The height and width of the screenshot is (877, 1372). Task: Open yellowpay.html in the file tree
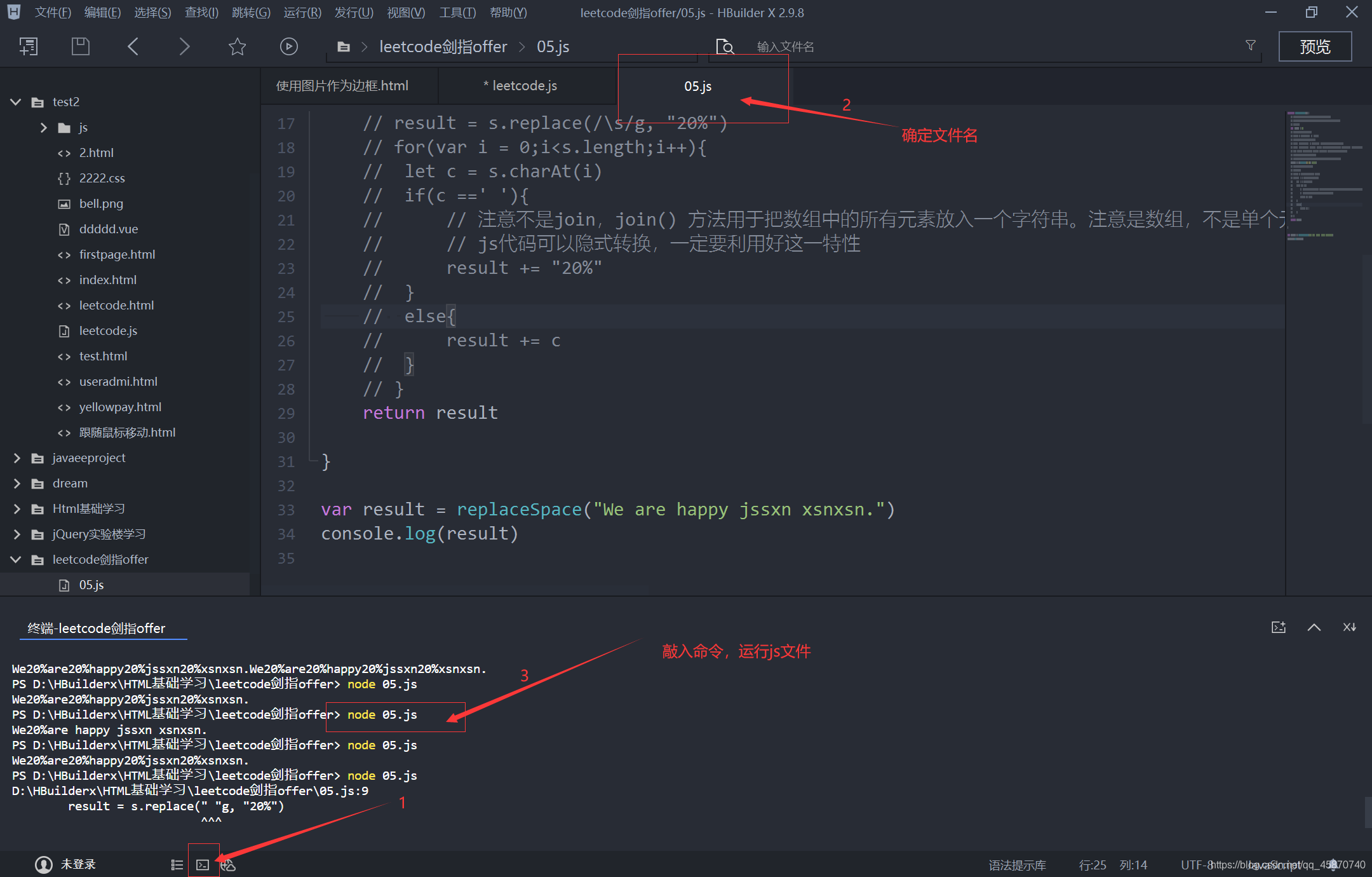pyautogui.click(x=120, y=407)
